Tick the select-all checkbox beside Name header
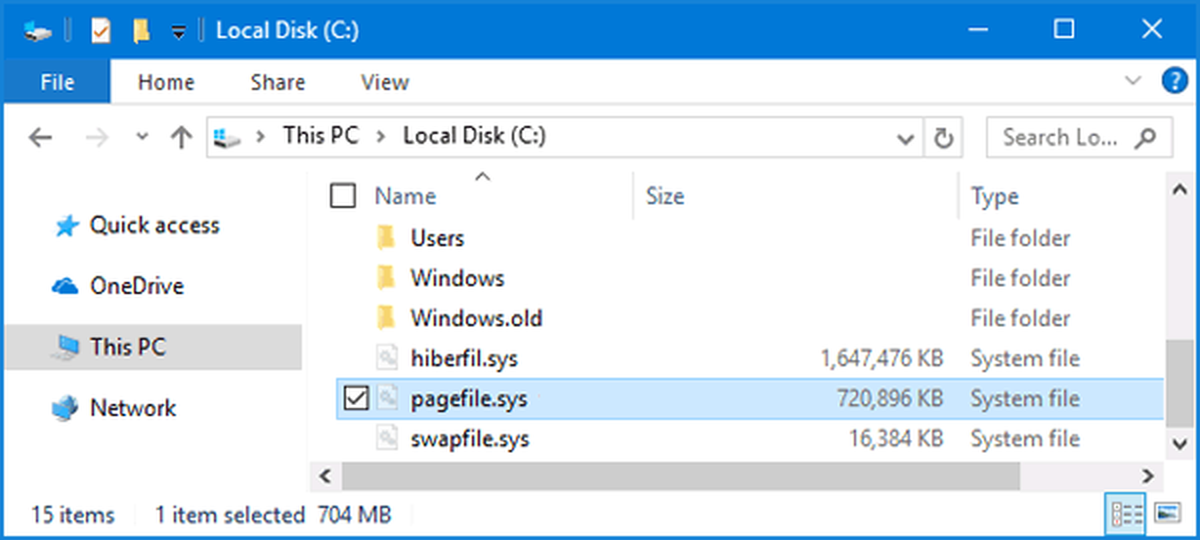 343,196
